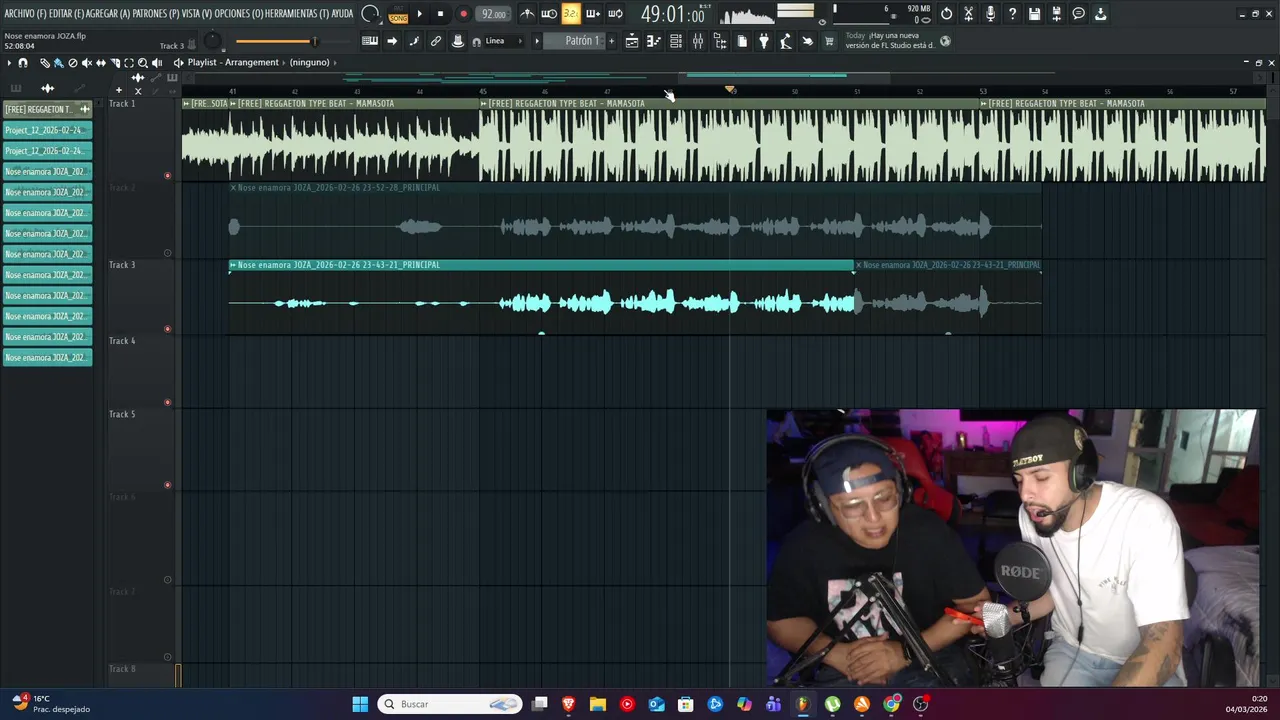Read the FL Studio new version news message

click(890, 40)
